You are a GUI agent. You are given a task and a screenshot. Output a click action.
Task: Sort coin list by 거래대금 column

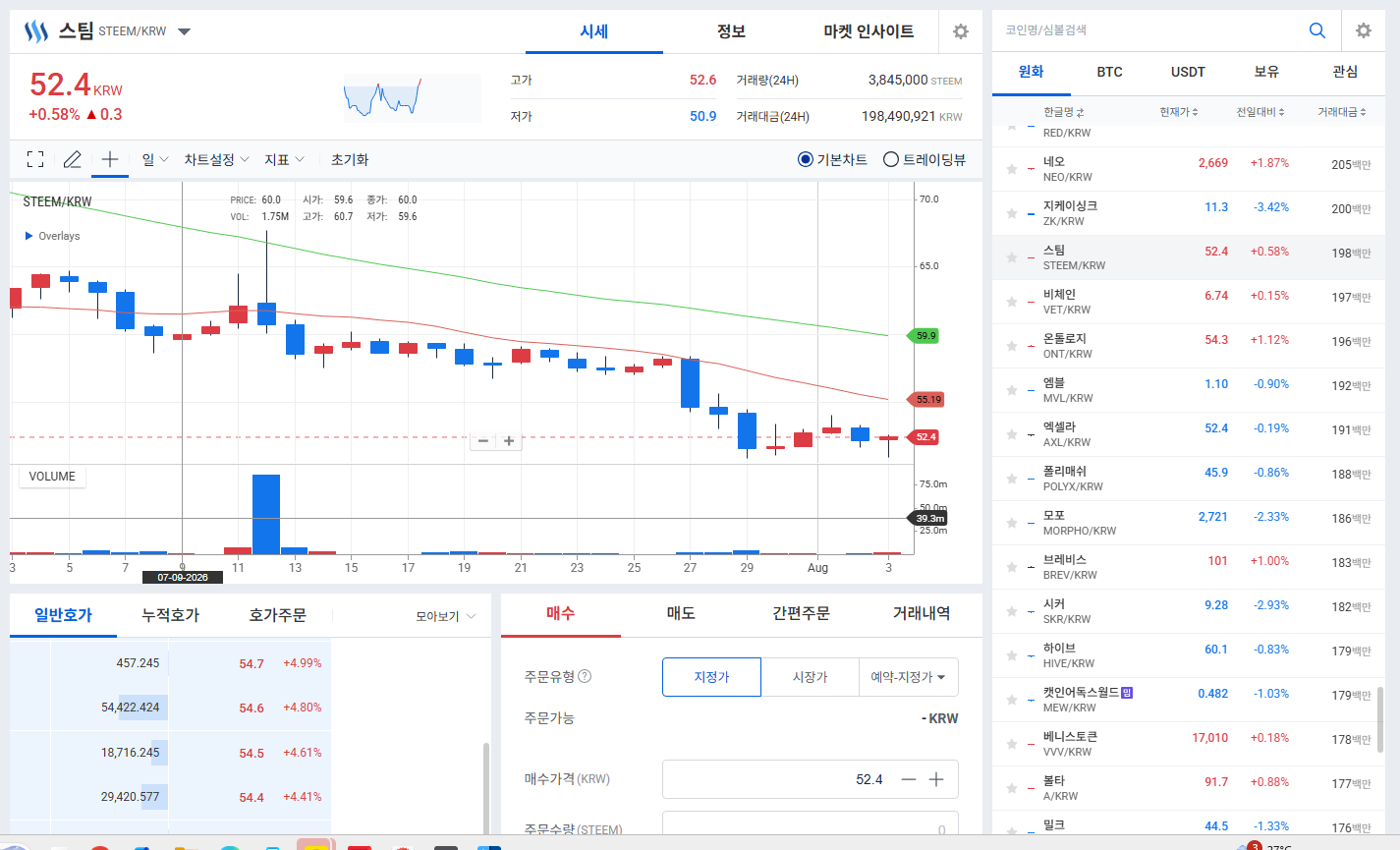click(x=1342, y=112)
